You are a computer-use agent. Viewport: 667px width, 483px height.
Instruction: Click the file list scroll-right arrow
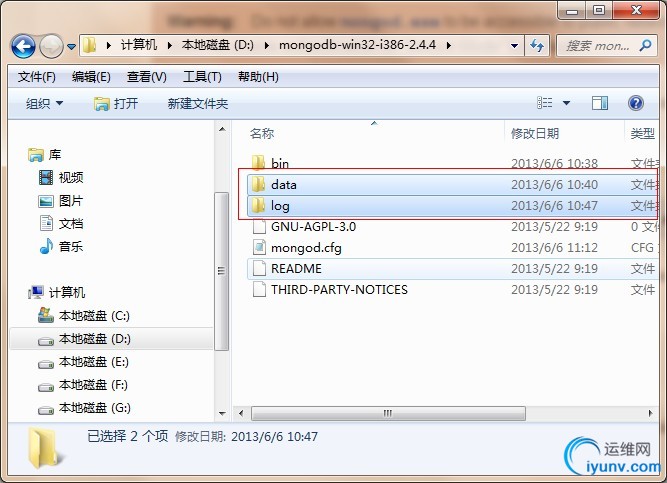(650, 413)
